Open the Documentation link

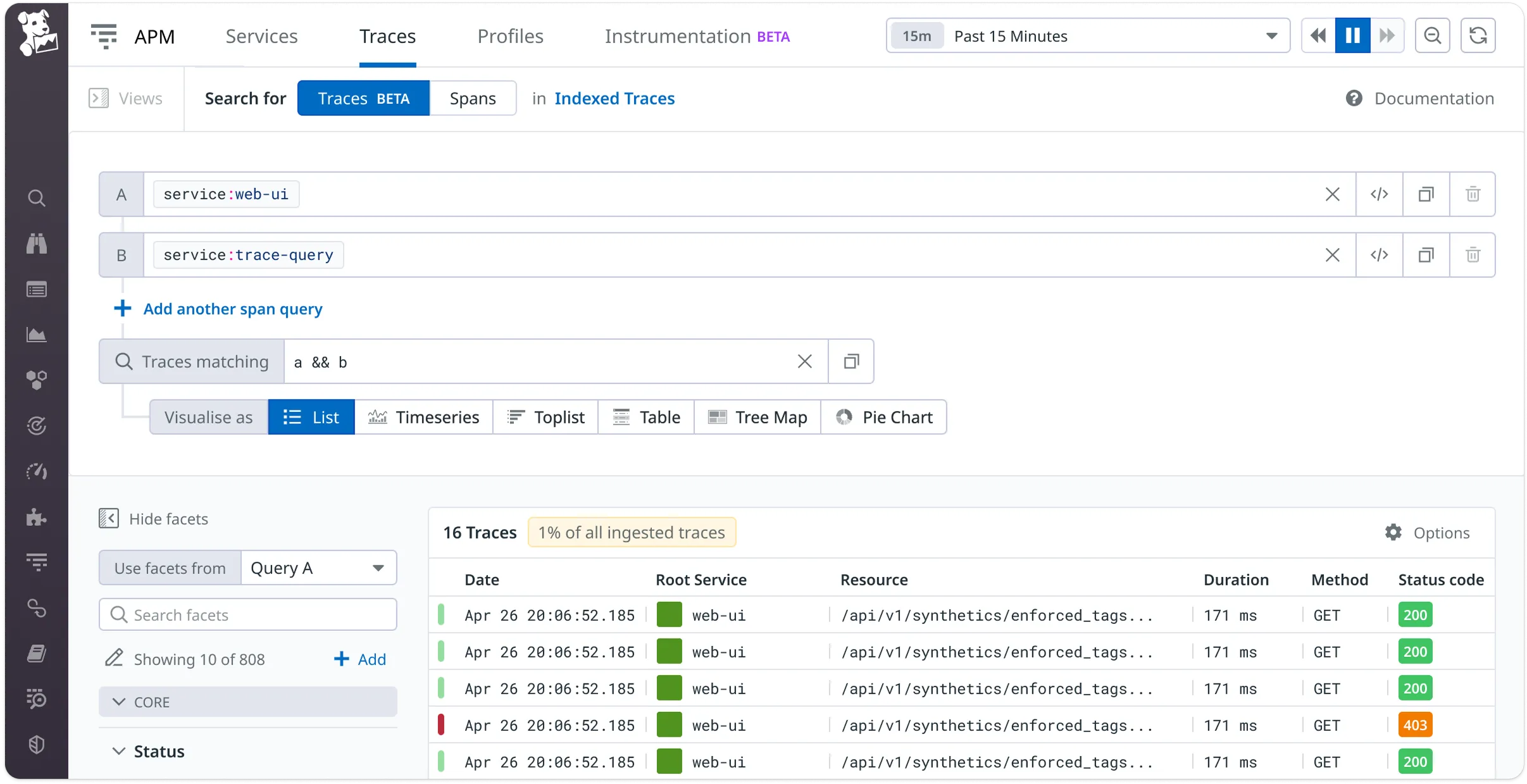(x=1433, y=98)
